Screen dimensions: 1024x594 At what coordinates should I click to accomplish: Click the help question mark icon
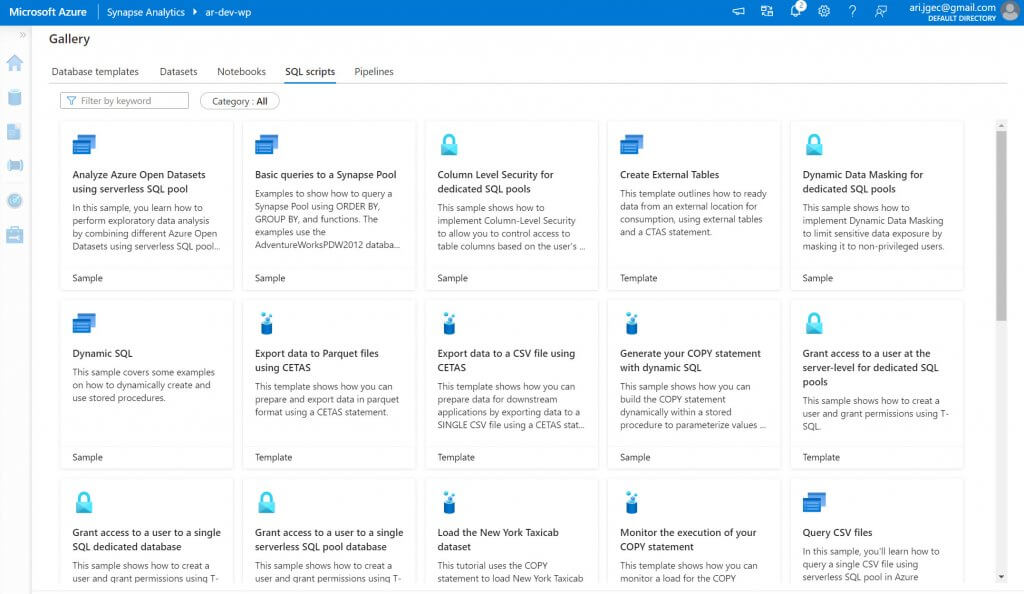coord(852,11)
